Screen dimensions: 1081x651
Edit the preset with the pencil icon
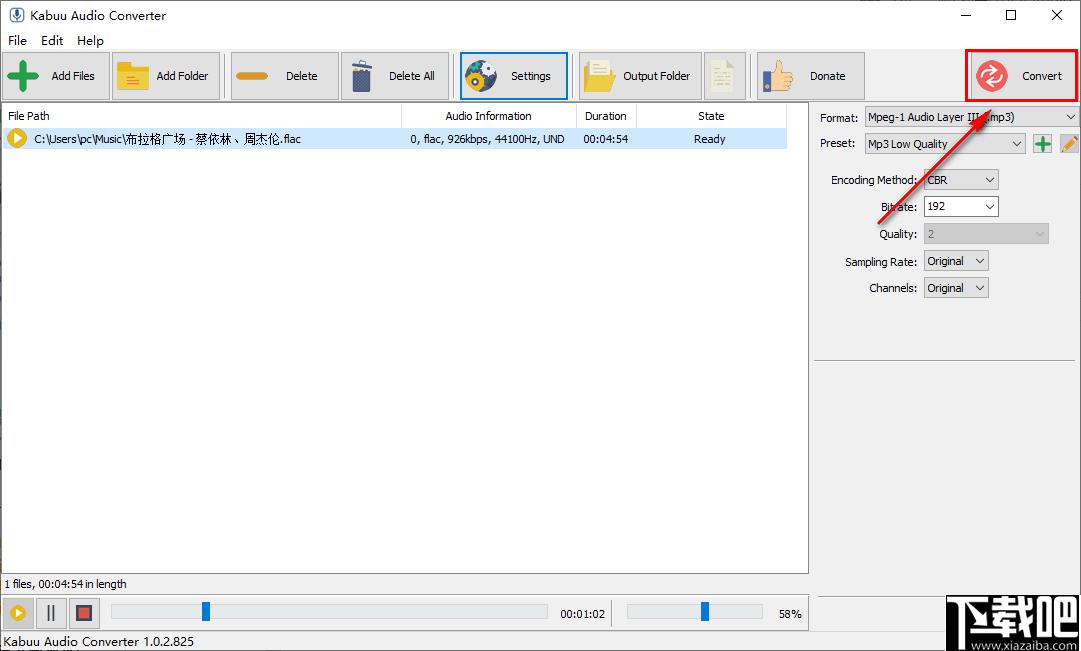[1069, 144]
